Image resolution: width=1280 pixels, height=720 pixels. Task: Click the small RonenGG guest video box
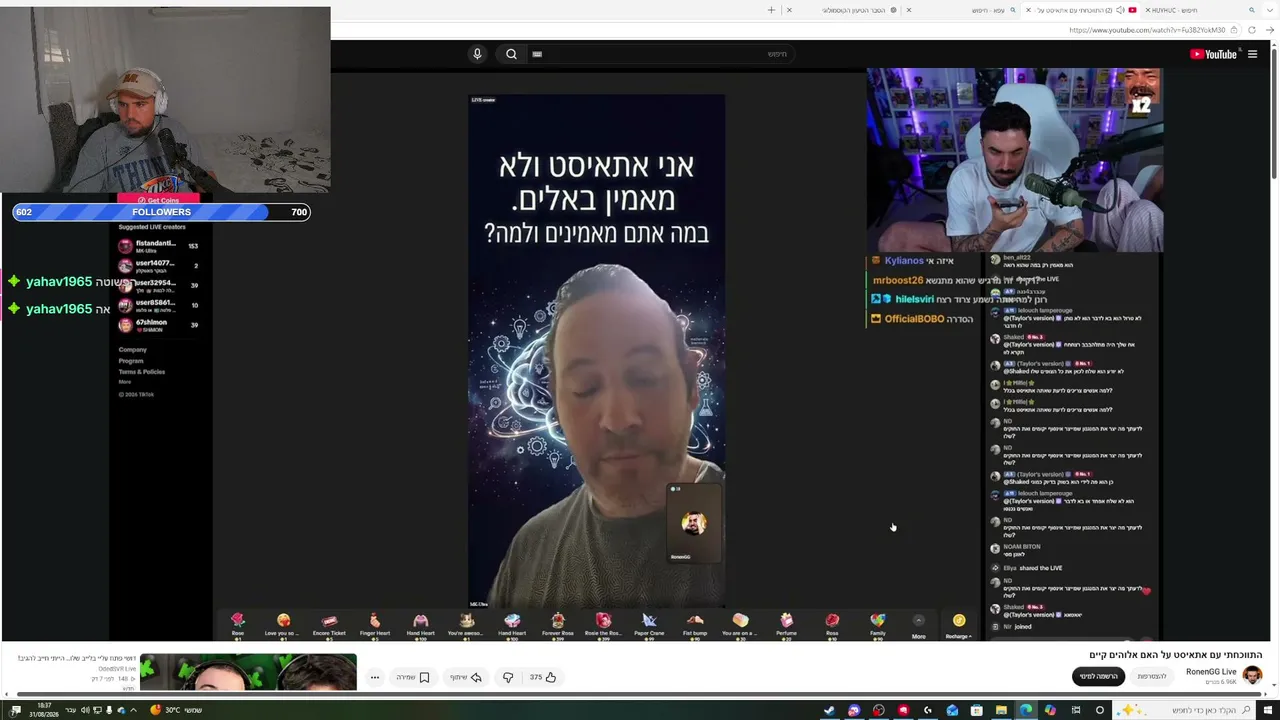[694, 523]
